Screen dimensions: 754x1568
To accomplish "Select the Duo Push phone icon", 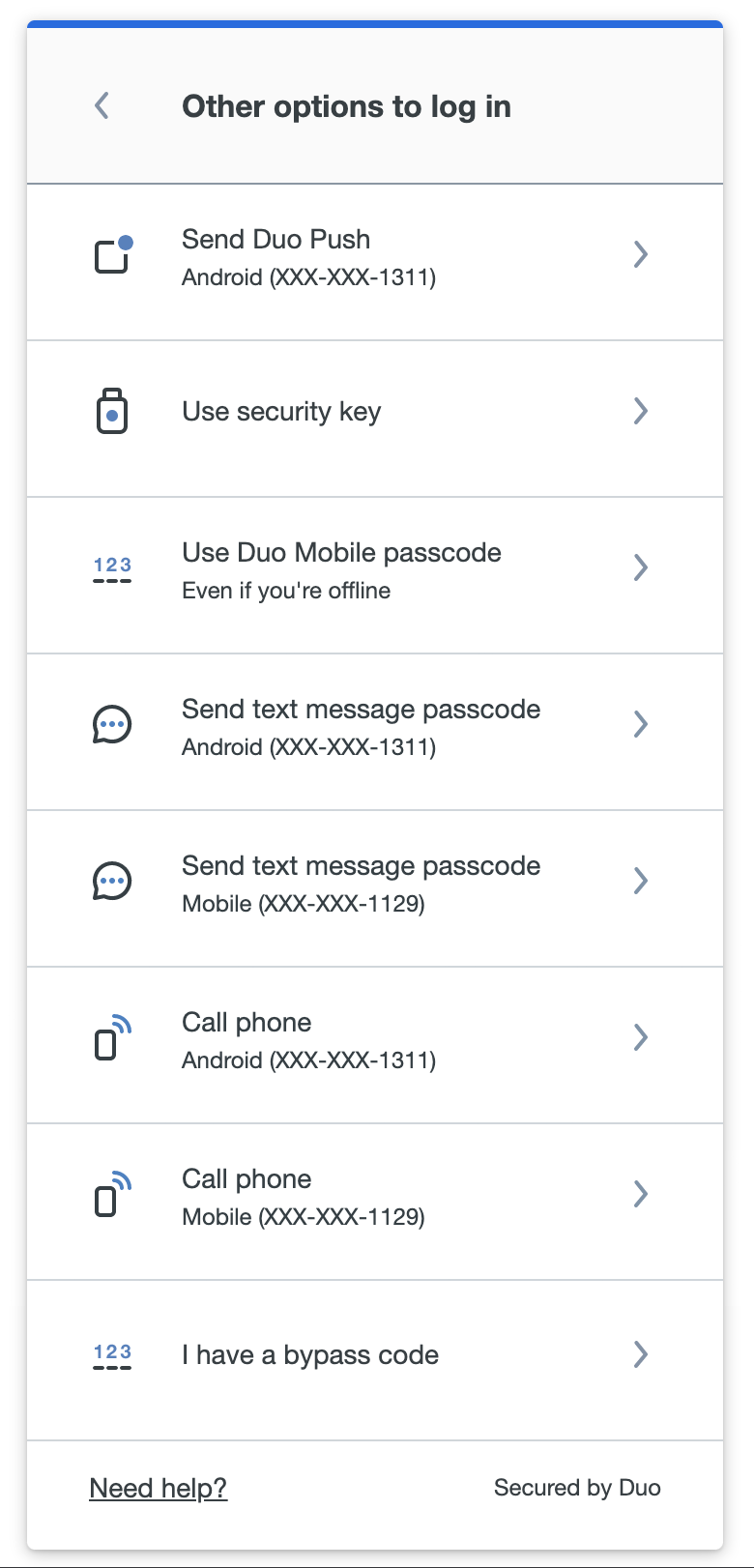I will pos(111,254).
